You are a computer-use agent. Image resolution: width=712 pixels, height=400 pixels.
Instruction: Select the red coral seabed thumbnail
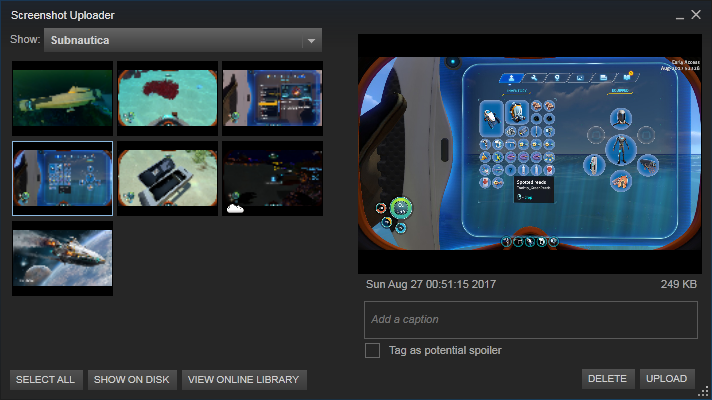(168, 98)
